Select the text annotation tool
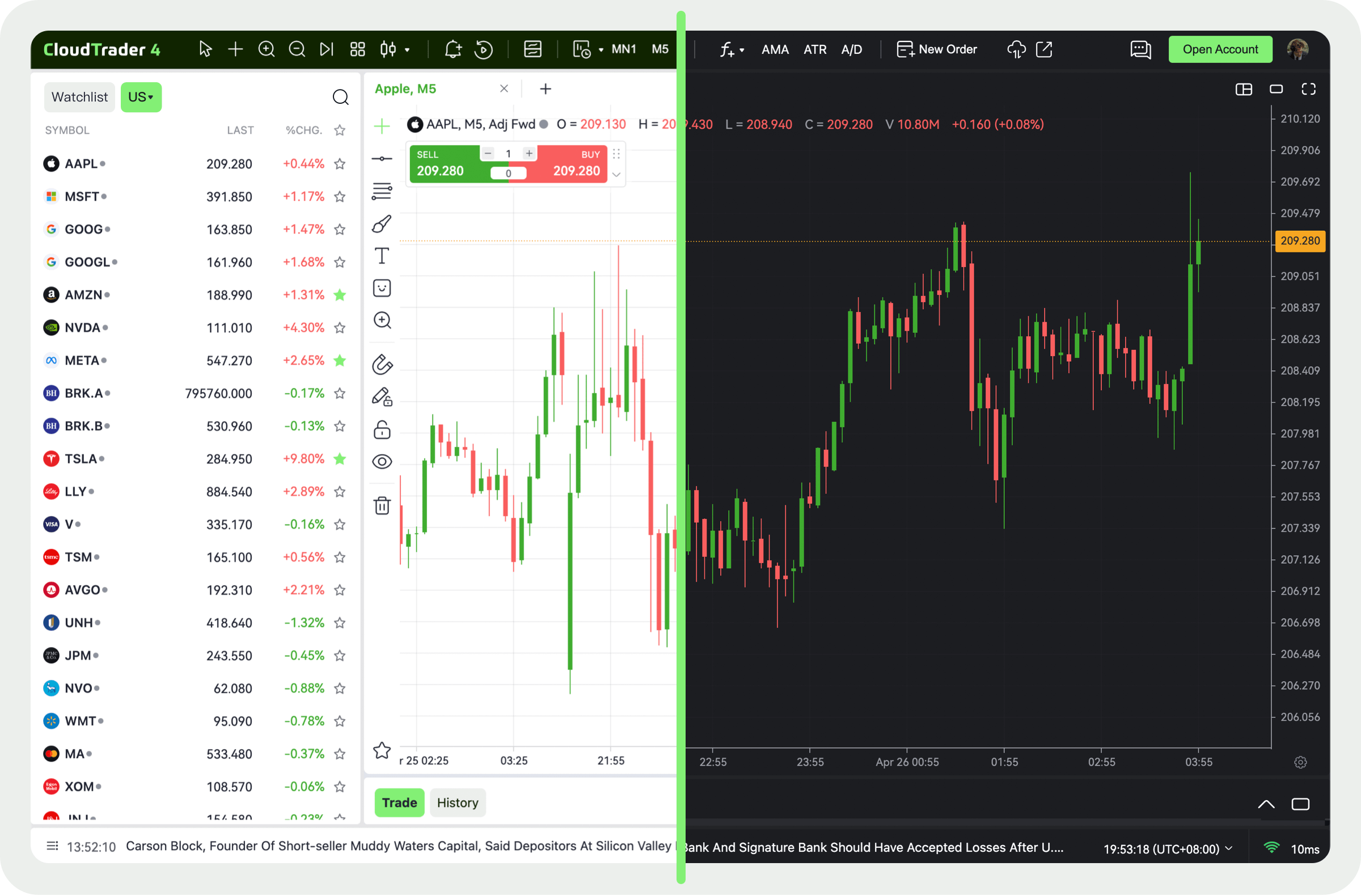Screen dimensions: 1361x896 pos(382,256)
